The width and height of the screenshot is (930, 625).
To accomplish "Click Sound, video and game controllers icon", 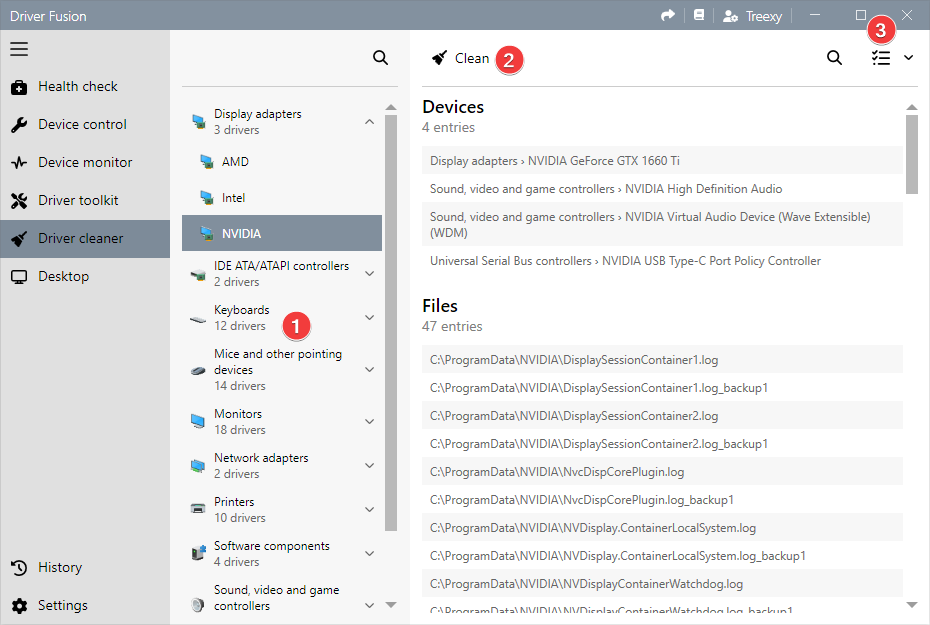I will click(198, 605).
